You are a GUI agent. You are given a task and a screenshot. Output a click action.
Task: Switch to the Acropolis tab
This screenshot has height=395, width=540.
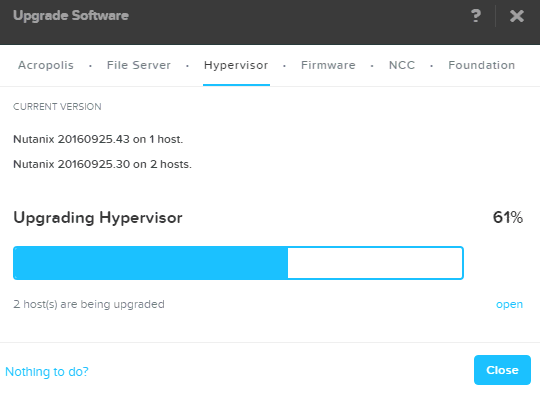46,65
